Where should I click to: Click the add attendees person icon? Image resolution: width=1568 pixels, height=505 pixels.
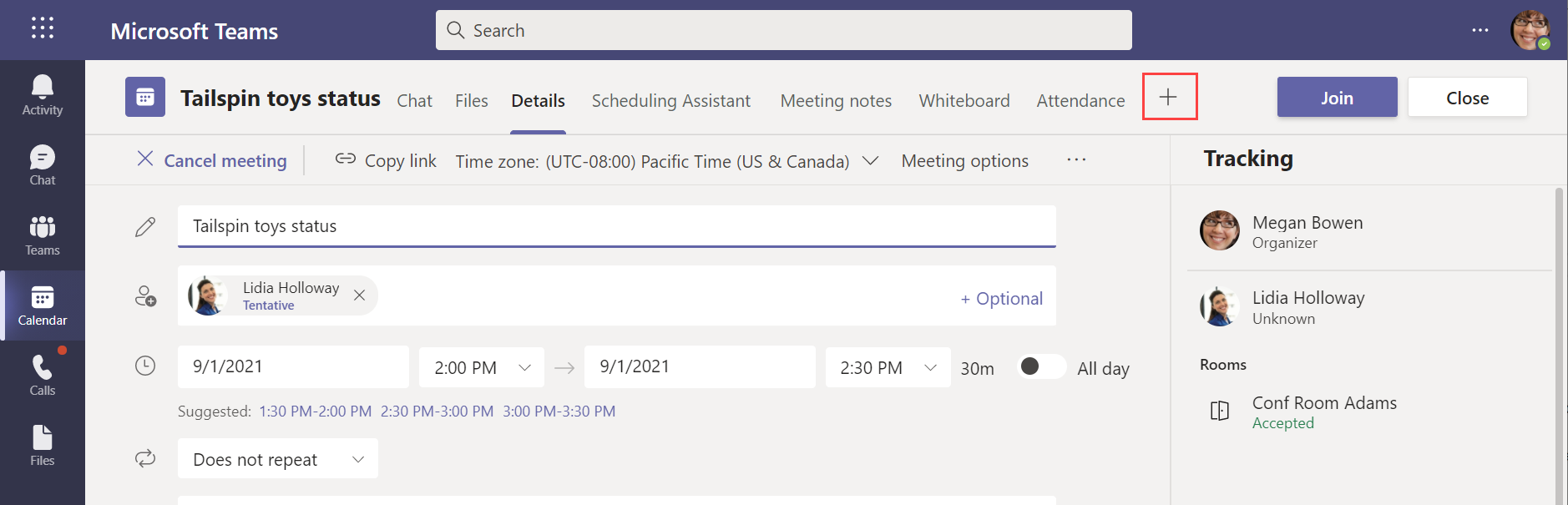tap(145, 296)
